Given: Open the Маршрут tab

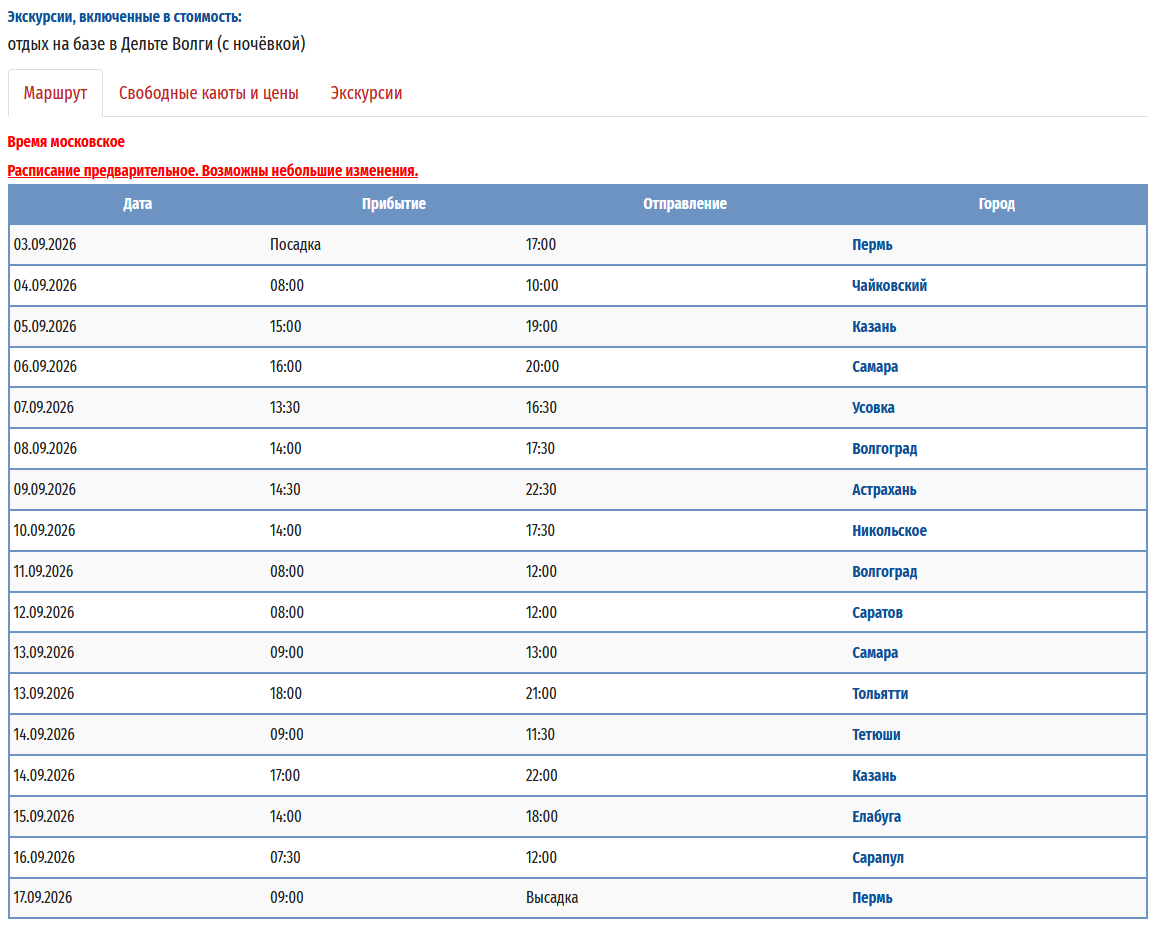Looking at the screenshot, I should point(55,93).
